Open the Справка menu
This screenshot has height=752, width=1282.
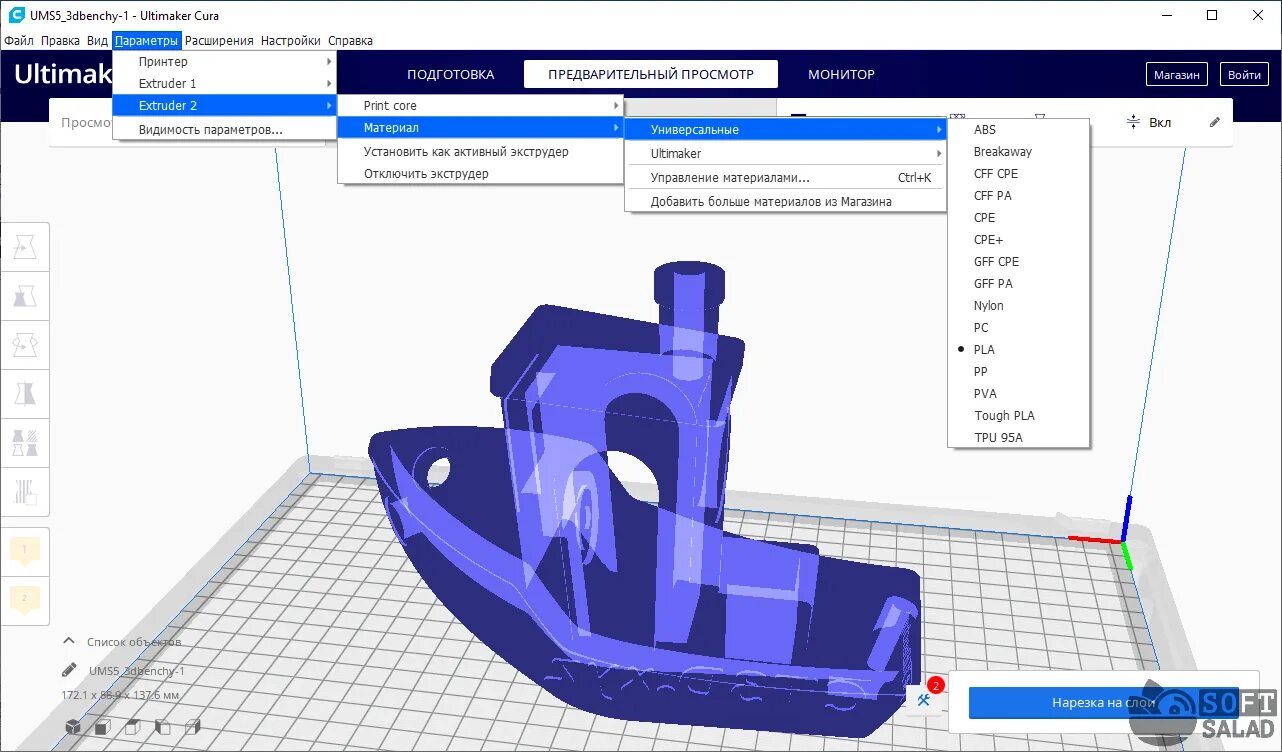click(350, 41)
